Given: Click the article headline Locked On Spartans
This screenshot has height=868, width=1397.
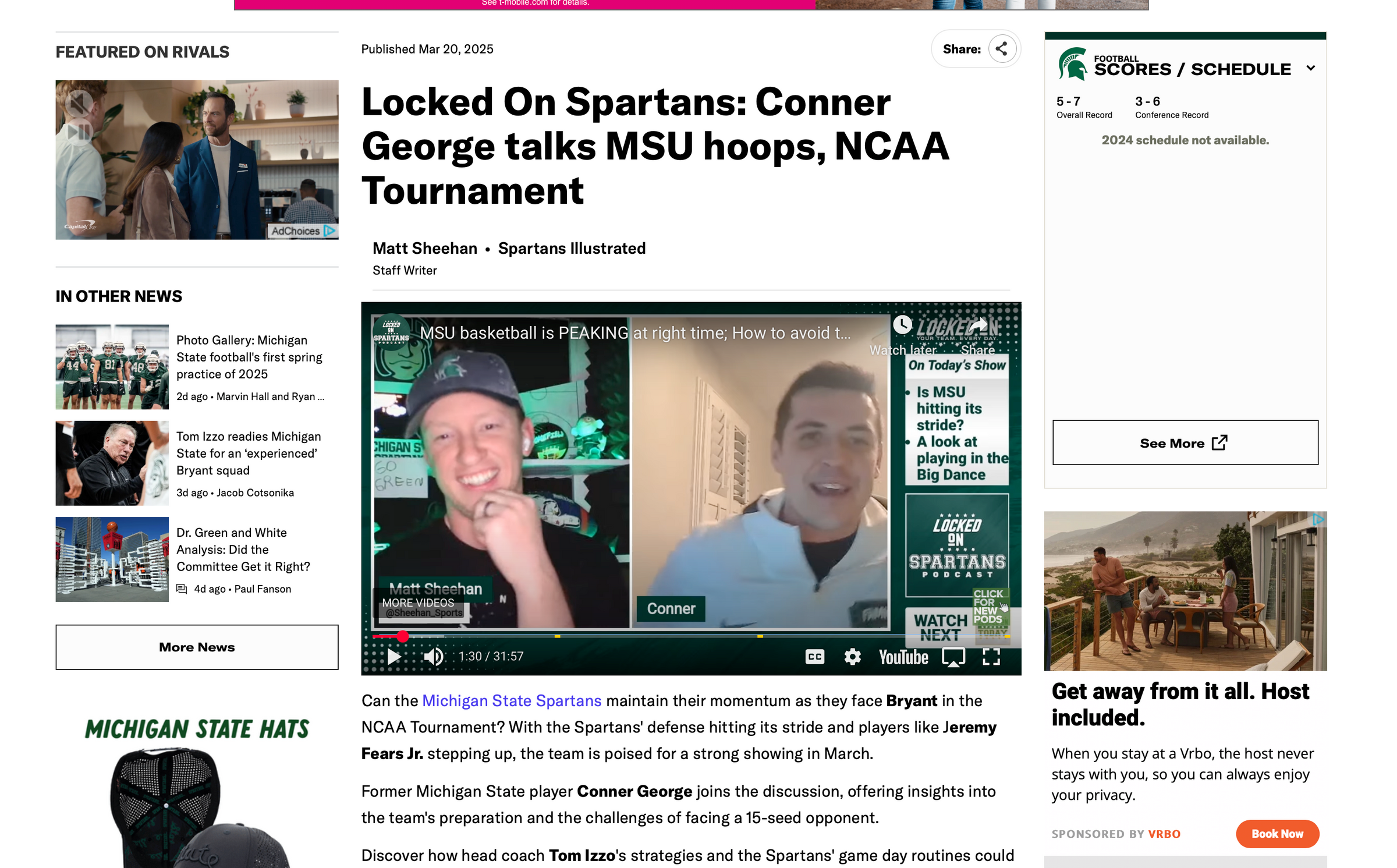Looking at the screenshot, I should 655,146.
